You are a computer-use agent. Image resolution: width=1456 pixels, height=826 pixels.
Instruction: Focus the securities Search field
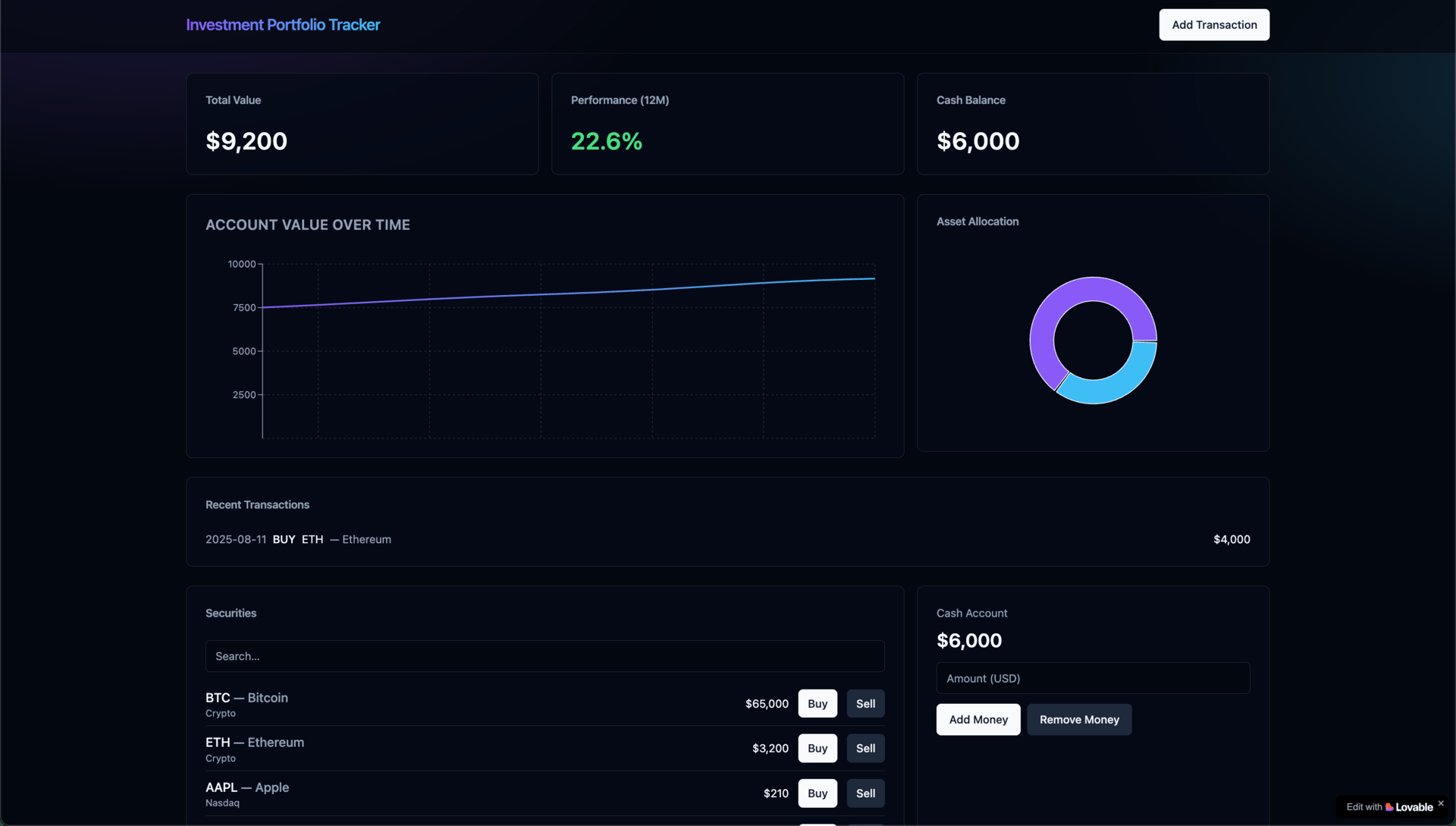(x=544, y=656)
